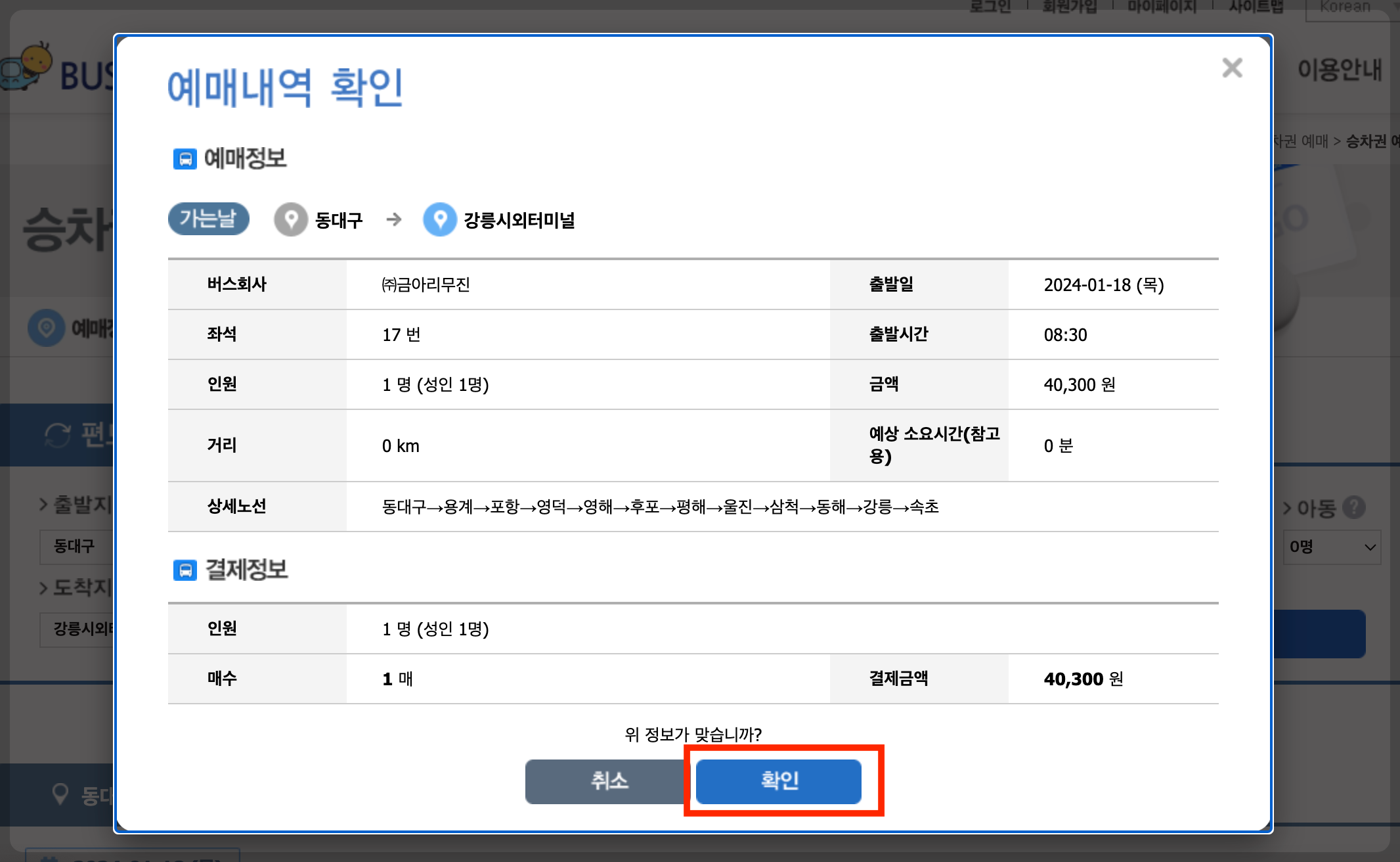The width and height of the screenshot is (1400, 862).
Task: Open the 0명 passenger count dropdown
Action: 1332,547
